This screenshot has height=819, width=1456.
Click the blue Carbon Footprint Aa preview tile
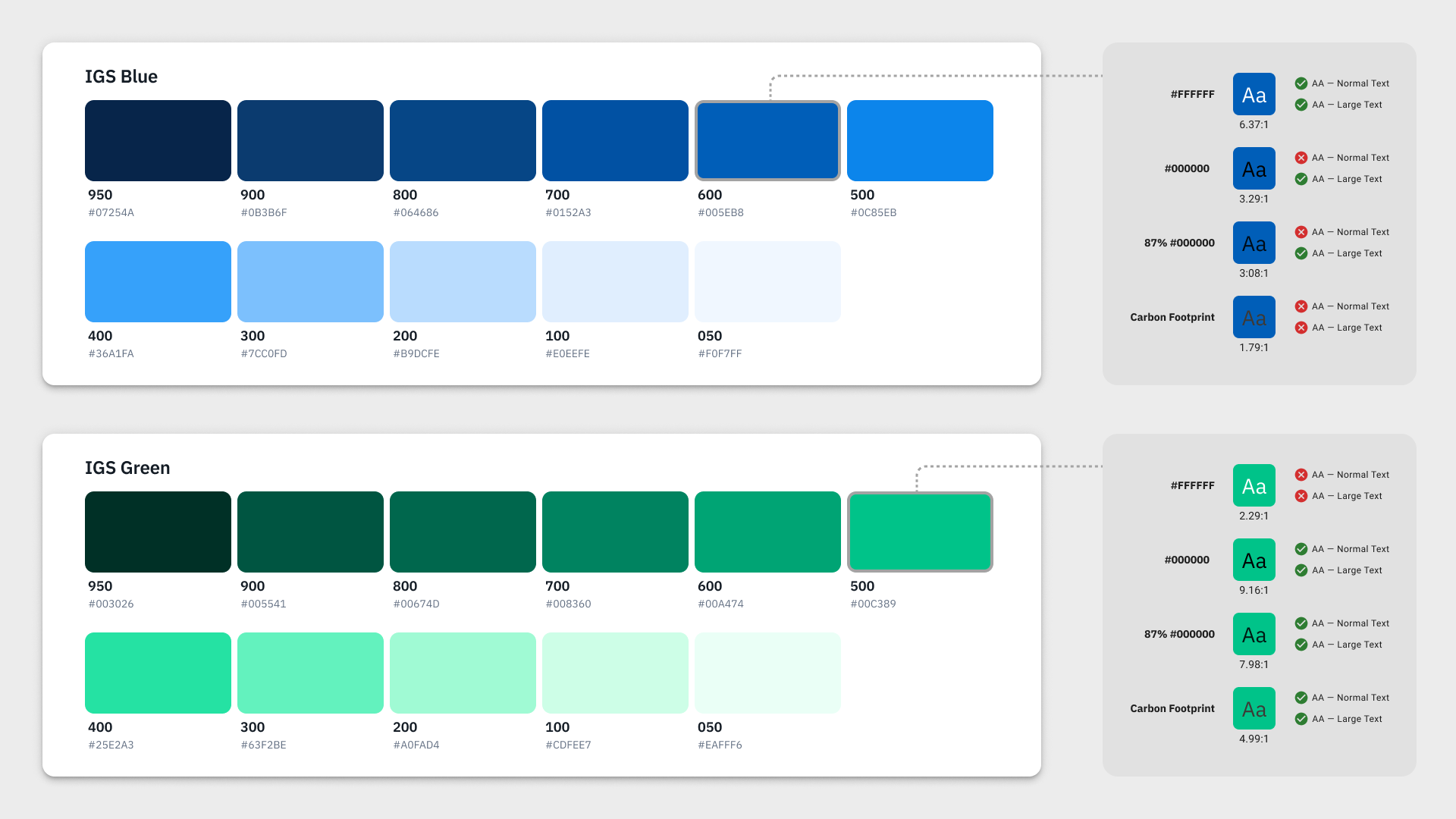[1254, 317]
